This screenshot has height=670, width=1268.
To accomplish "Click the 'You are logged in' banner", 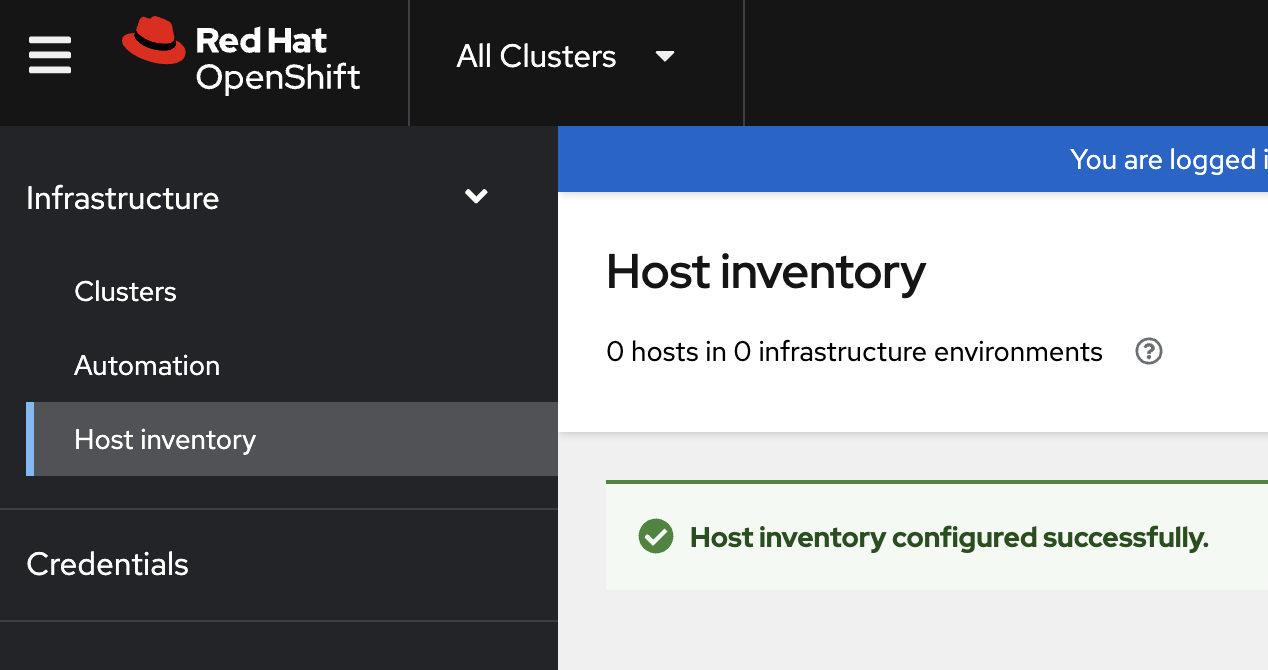I will click(x=1160, y=159).
